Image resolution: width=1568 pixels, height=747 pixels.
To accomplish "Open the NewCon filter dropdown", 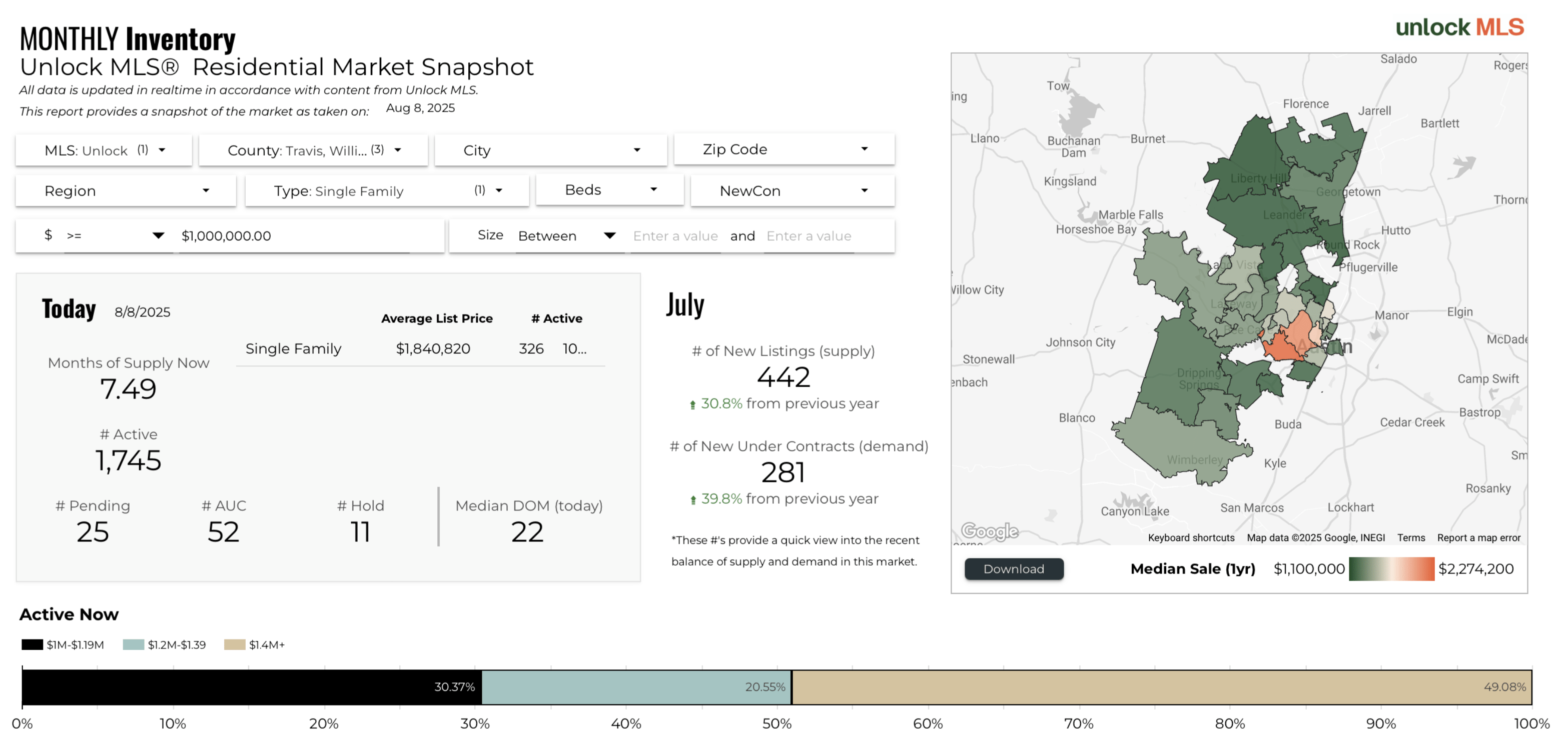I will (x=793, y=191).
